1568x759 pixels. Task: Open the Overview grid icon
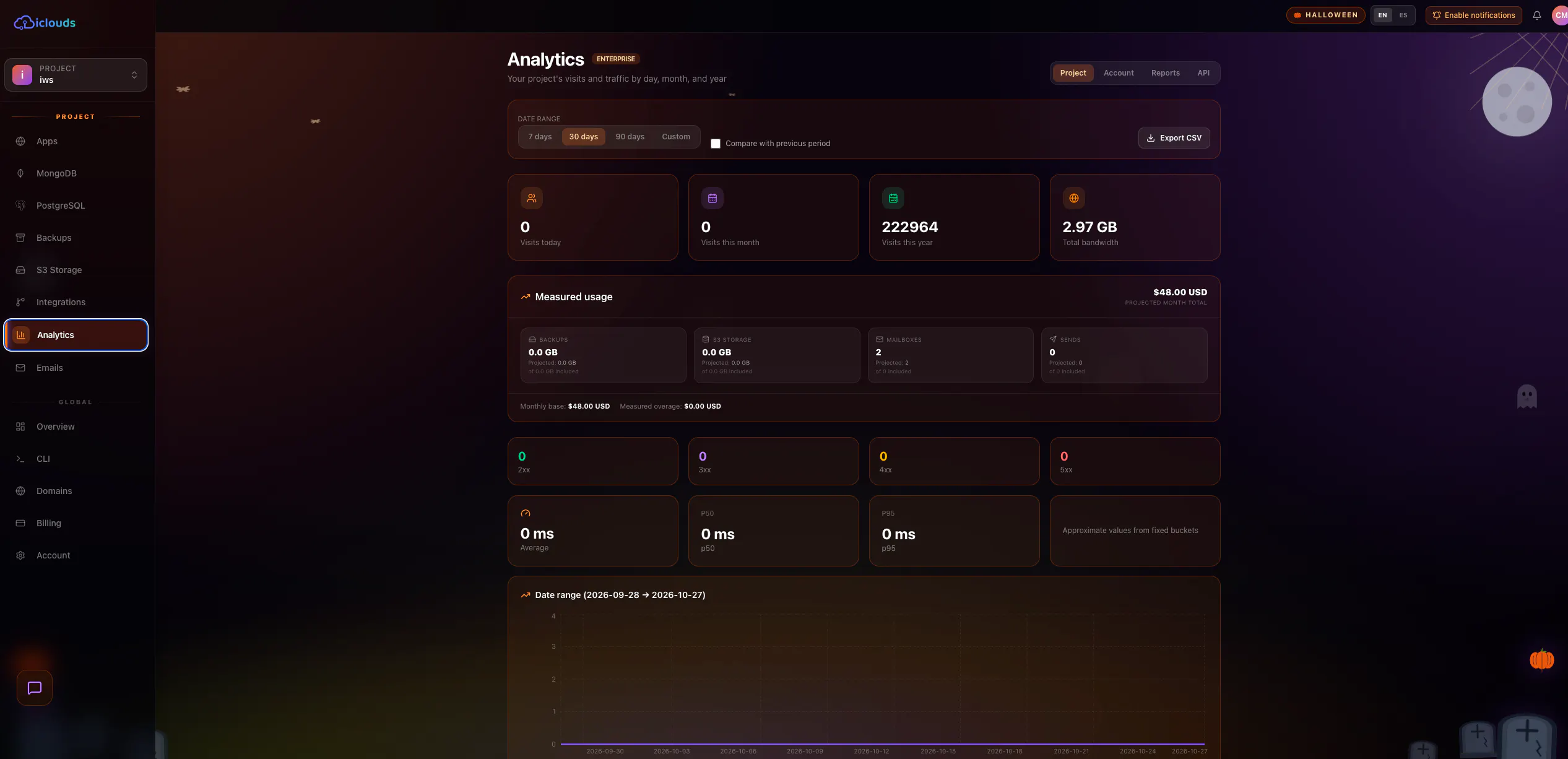click(20, 427)
